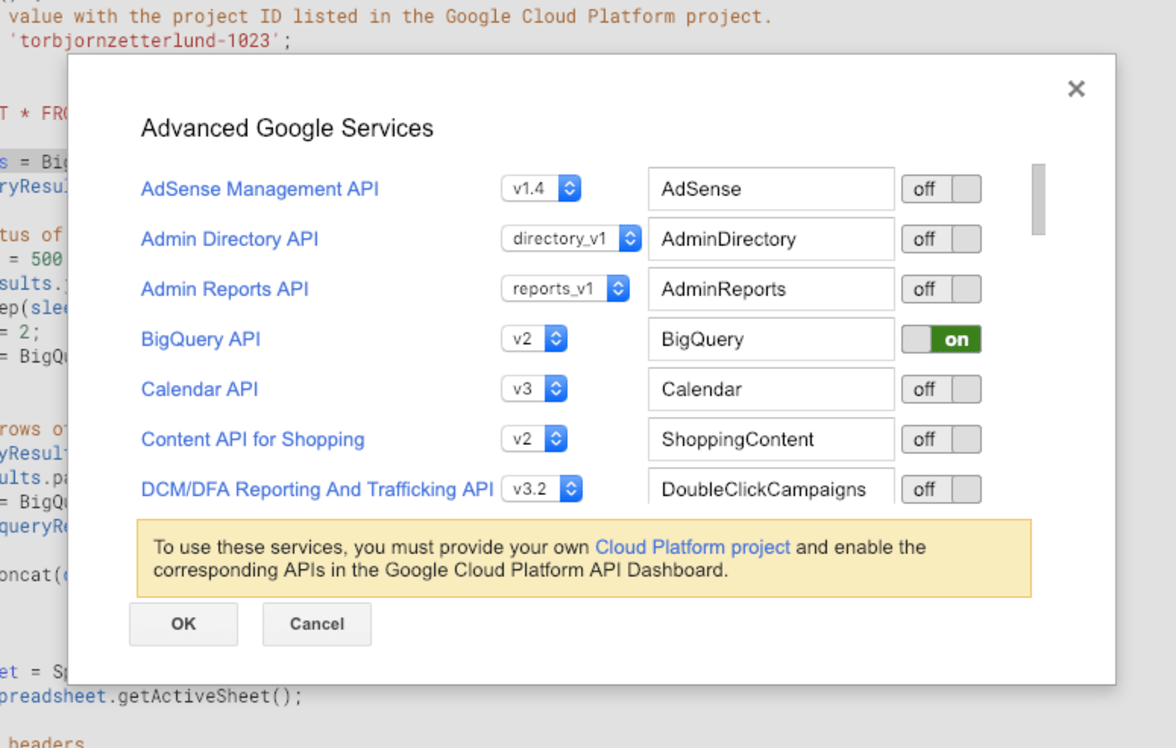Change BigQuery API v2 version
This screenshot has height=748, width=1176.
[x=534, y=339]
